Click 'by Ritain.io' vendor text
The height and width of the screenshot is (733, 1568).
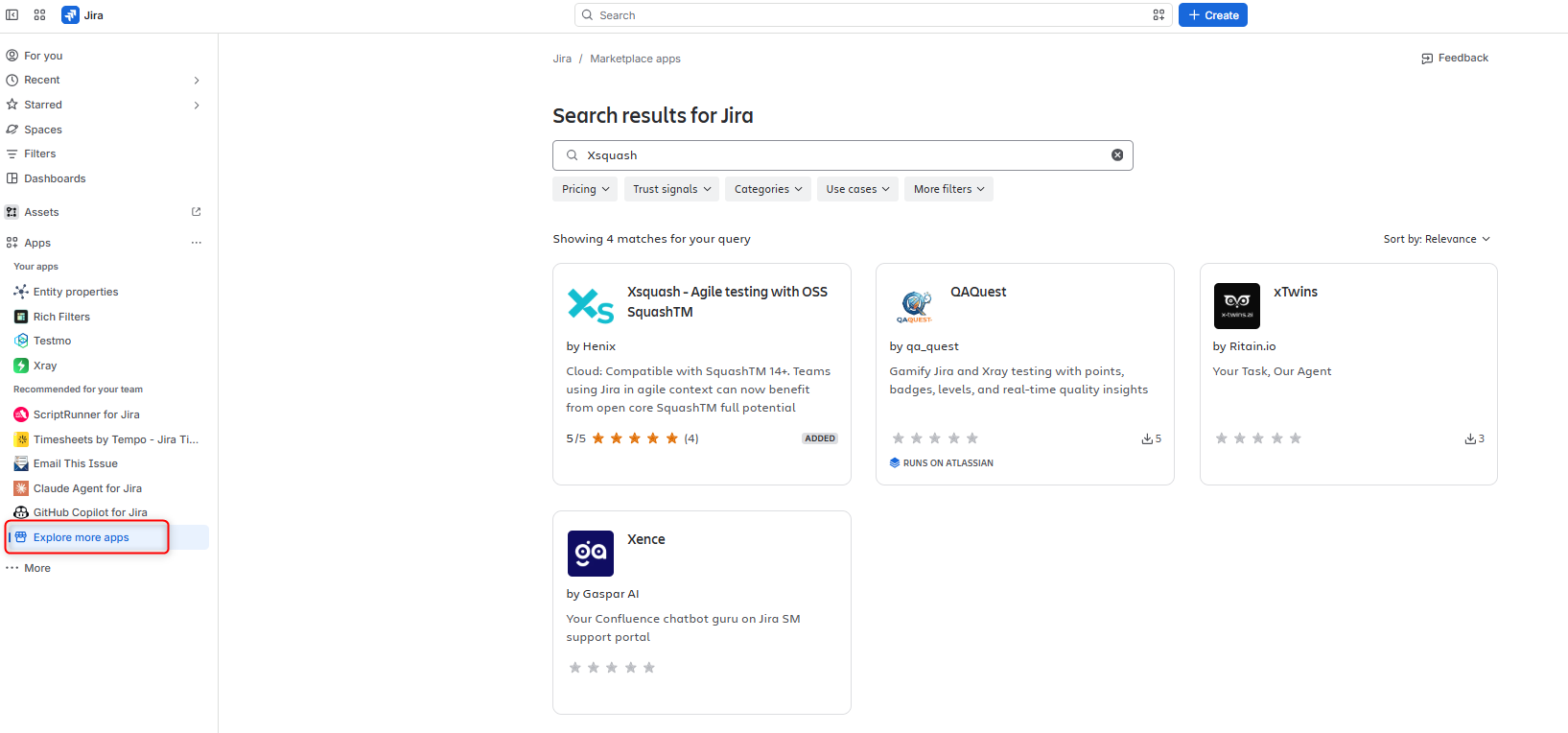click(x=1244, y=346)
